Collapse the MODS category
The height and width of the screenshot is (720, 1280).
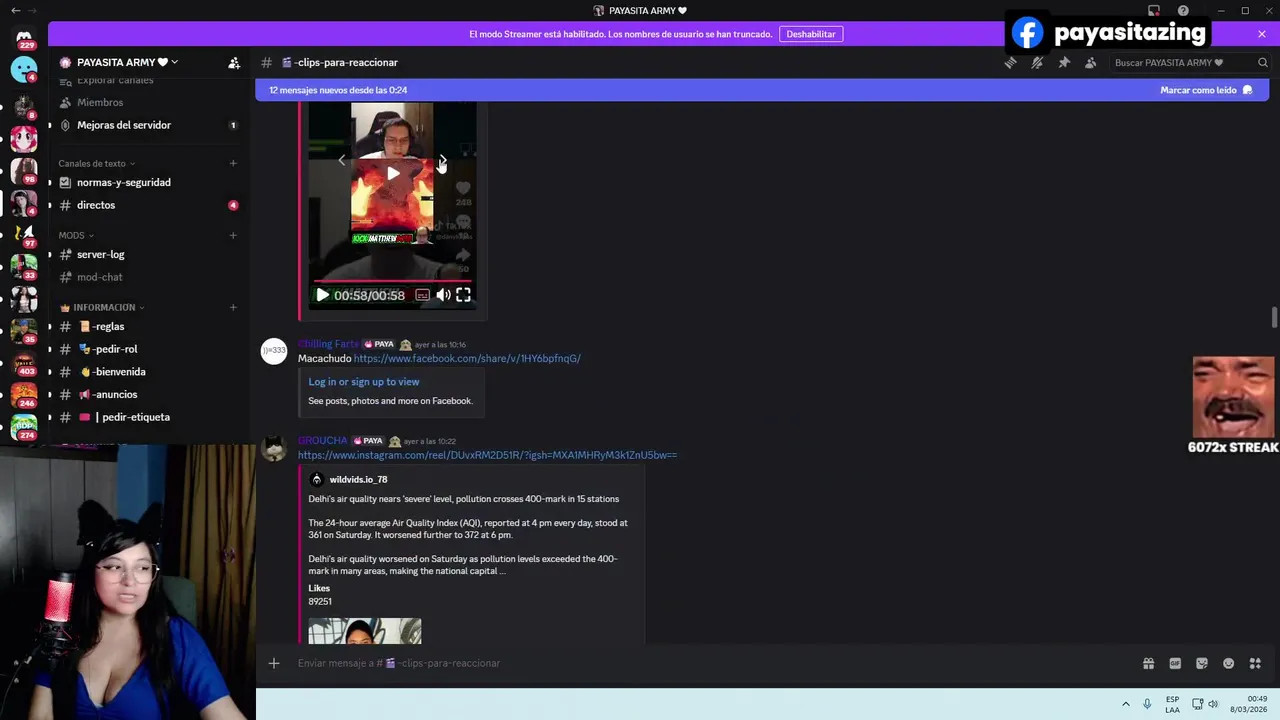(x=76, y=235)
